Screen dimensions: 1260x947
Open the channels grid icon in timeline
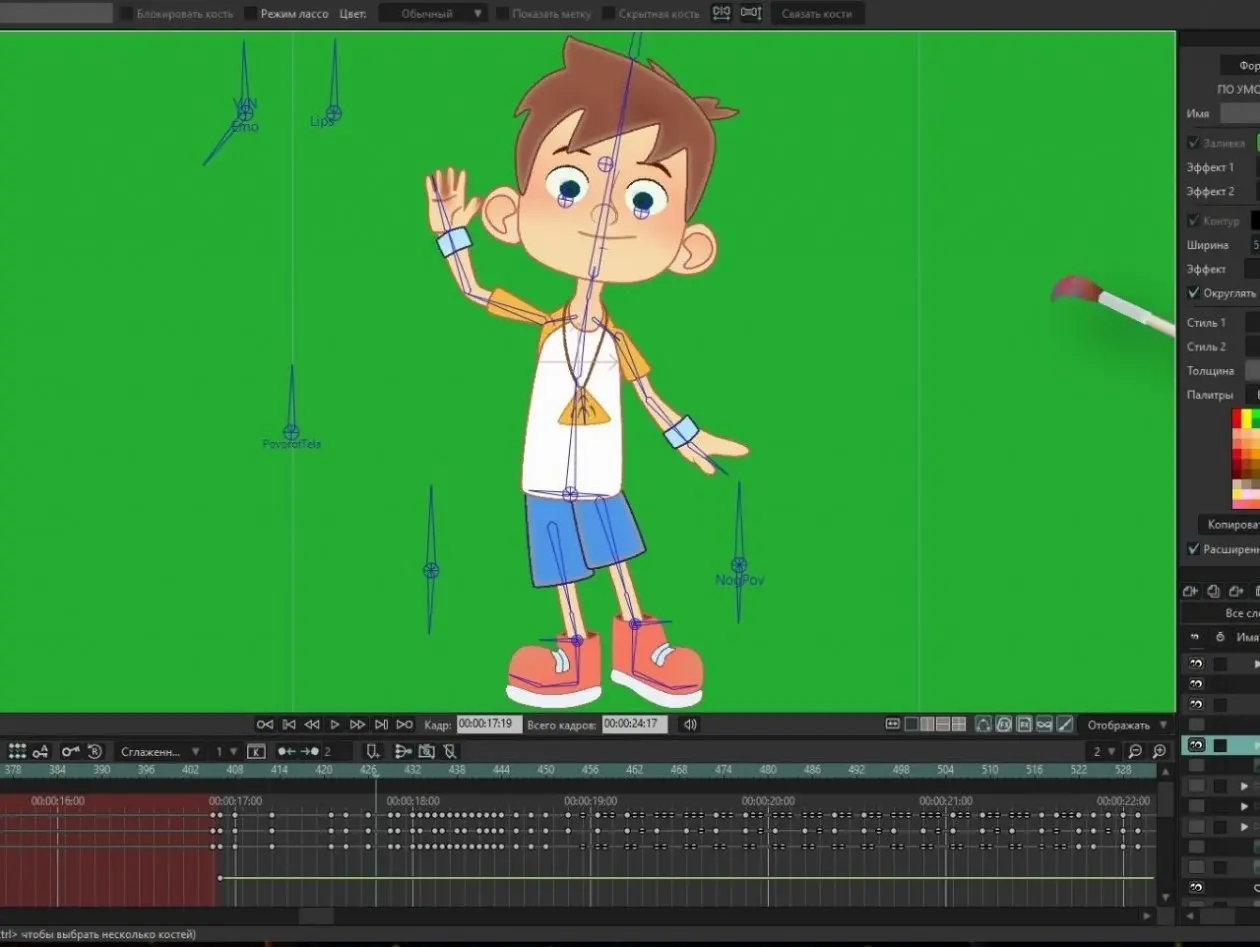point(17,751)
